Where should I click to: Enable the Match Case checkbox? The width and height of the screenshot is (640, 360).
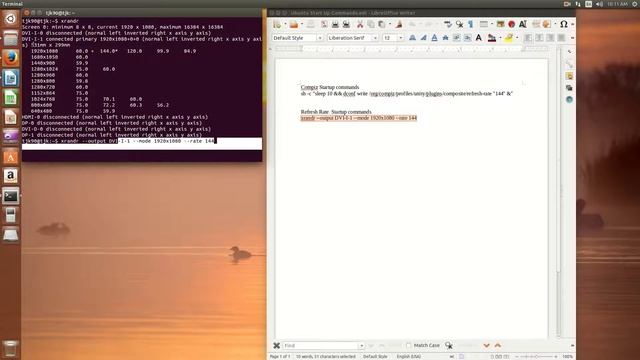pos(409,345)
